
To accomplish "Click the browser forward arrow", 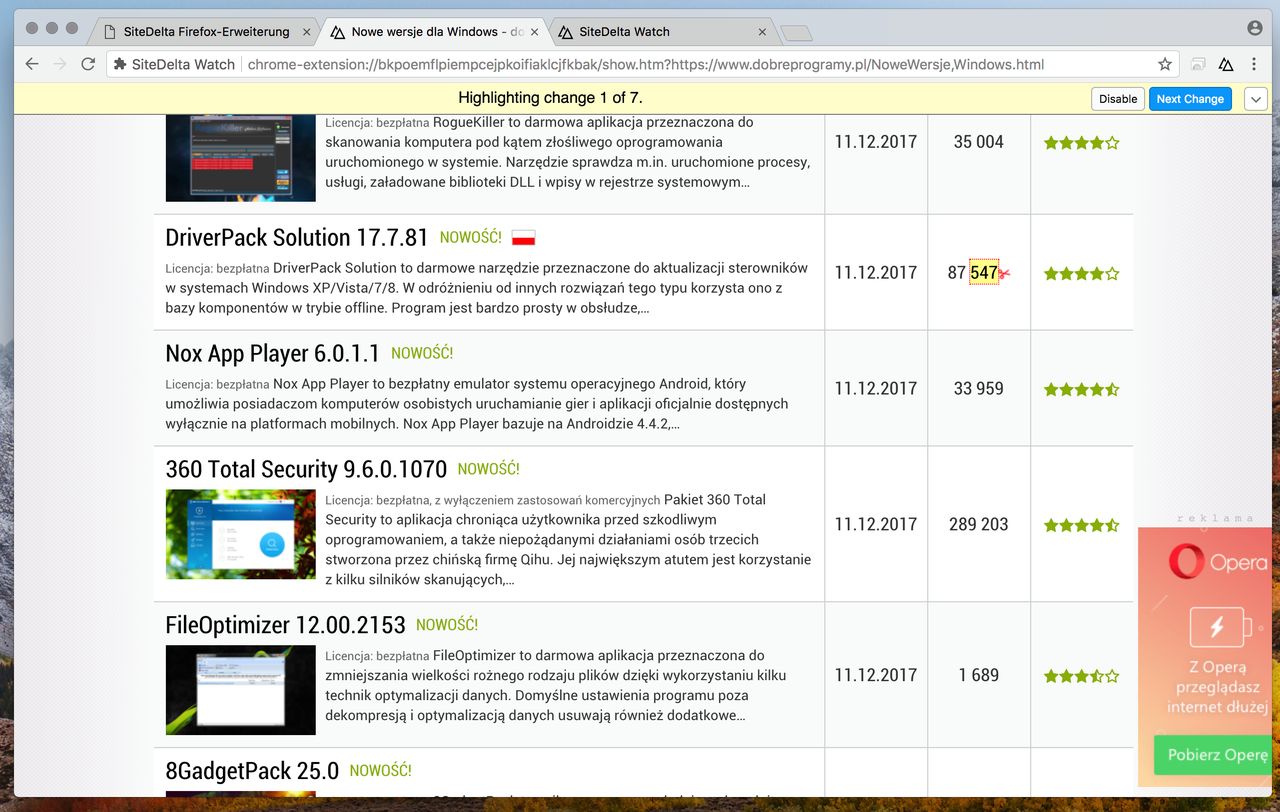I will pos(60,64).
